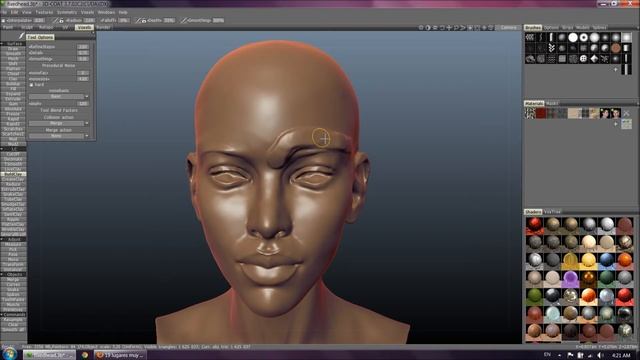The image size is (640, 360).
Task: Open the Windows Start button
Action: pyautogui.click(x=9, y=354)
